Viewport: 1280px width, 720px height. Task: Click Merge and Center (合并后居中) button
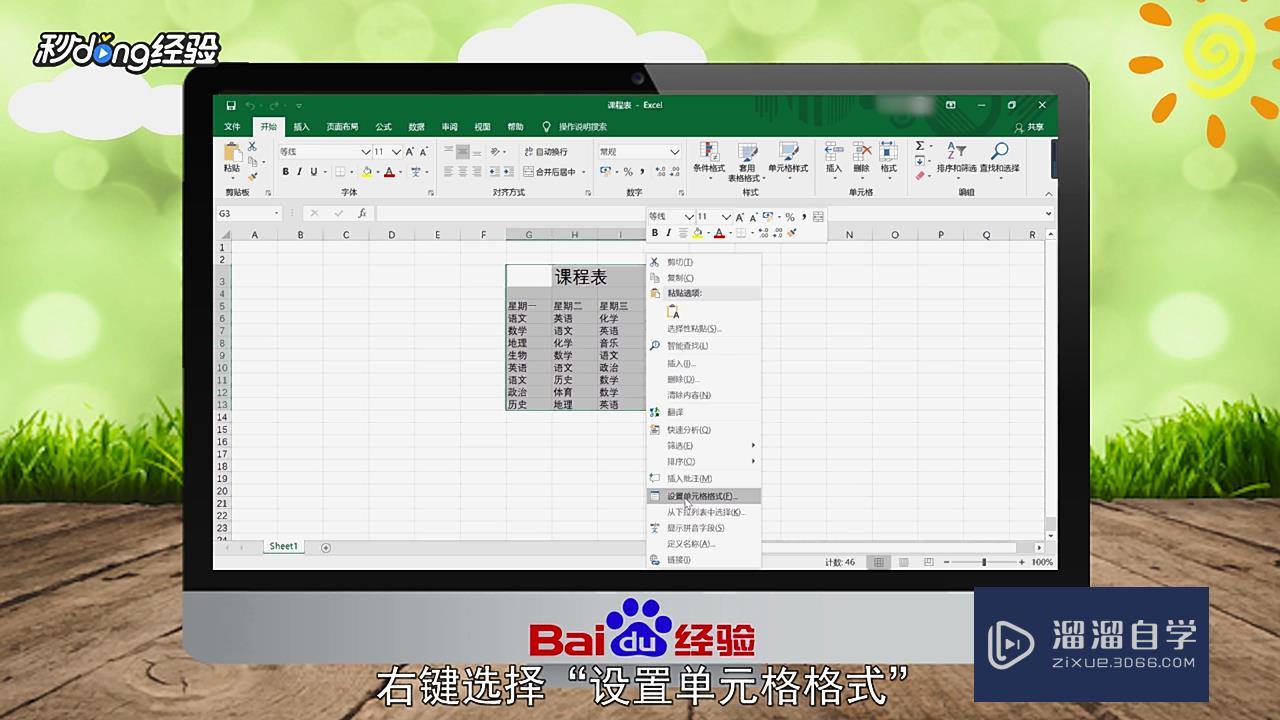coord(550,172)
